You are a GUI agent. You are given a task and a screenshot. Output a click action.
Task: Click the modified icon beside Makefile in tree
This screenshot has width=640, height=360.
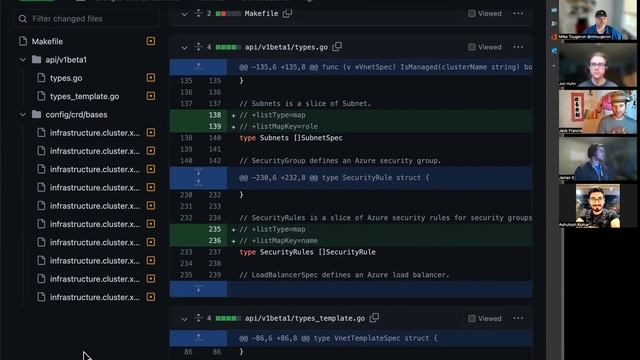coord(151,41)
